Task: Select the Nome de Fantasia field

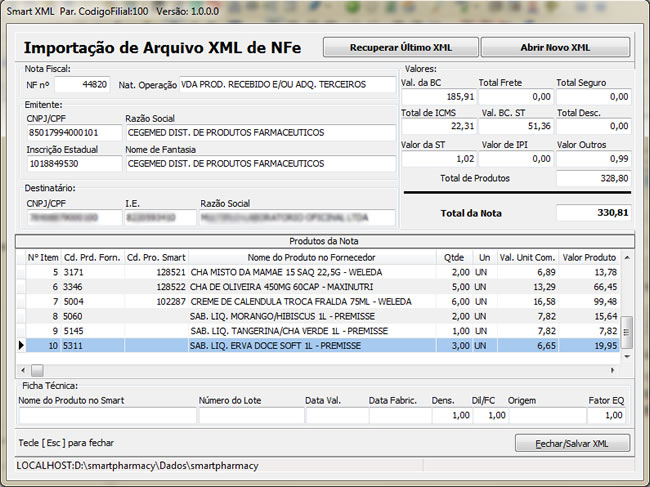Action: [x=260, y=164]
